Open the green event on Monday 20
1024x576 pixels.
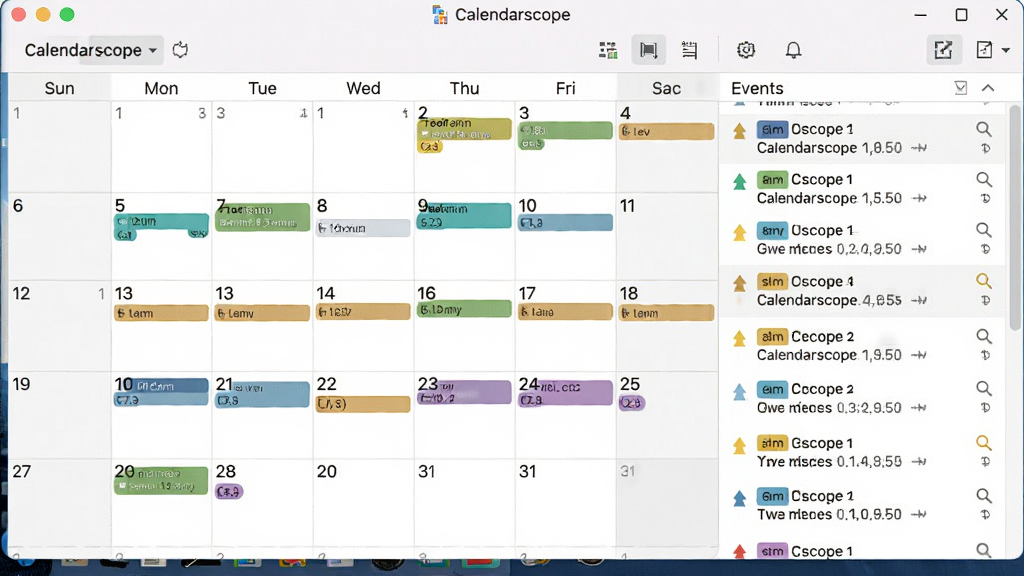(x=161, y=480)
